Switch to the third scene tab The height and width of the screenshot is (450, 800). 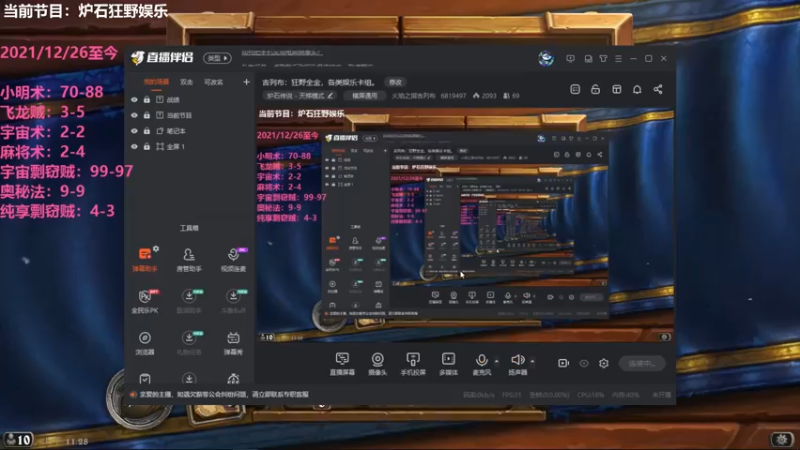tap(213, 82)
